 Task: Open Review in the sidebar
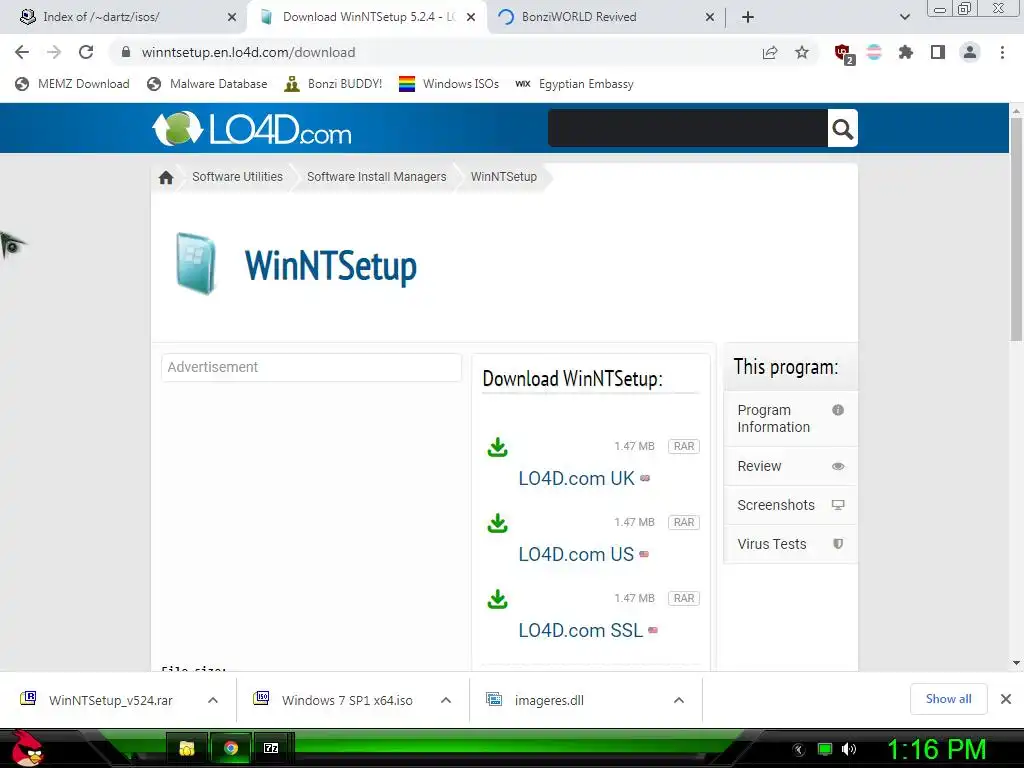coord(791,466)
